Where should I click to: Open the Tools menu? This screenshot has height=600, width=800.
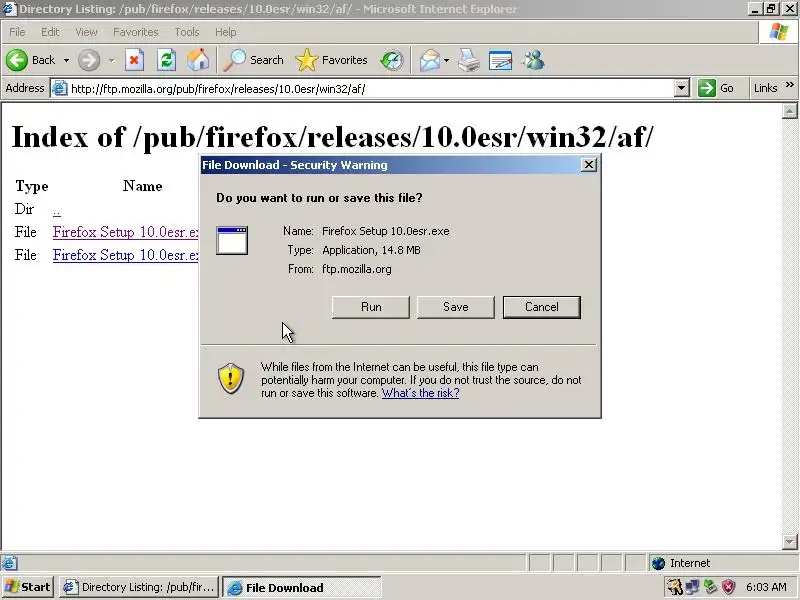(x=187, y=32)
